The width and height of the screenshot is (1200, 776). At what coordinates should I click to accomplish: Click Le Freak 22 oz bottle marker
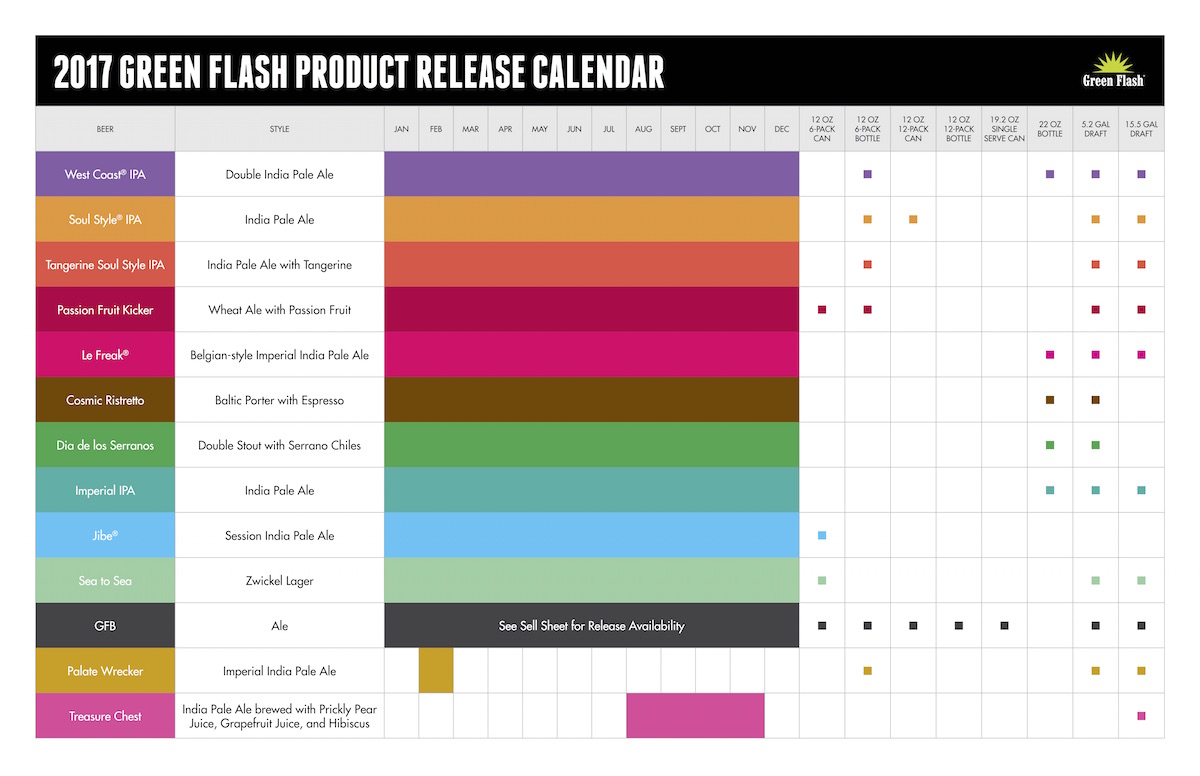coord(1050,355)
